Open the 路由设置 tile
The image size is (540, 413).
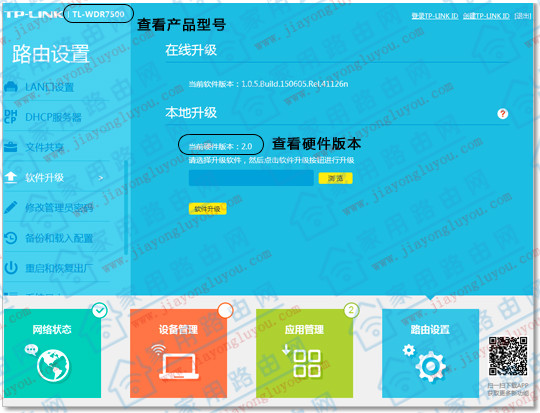[x=430, y=353]
